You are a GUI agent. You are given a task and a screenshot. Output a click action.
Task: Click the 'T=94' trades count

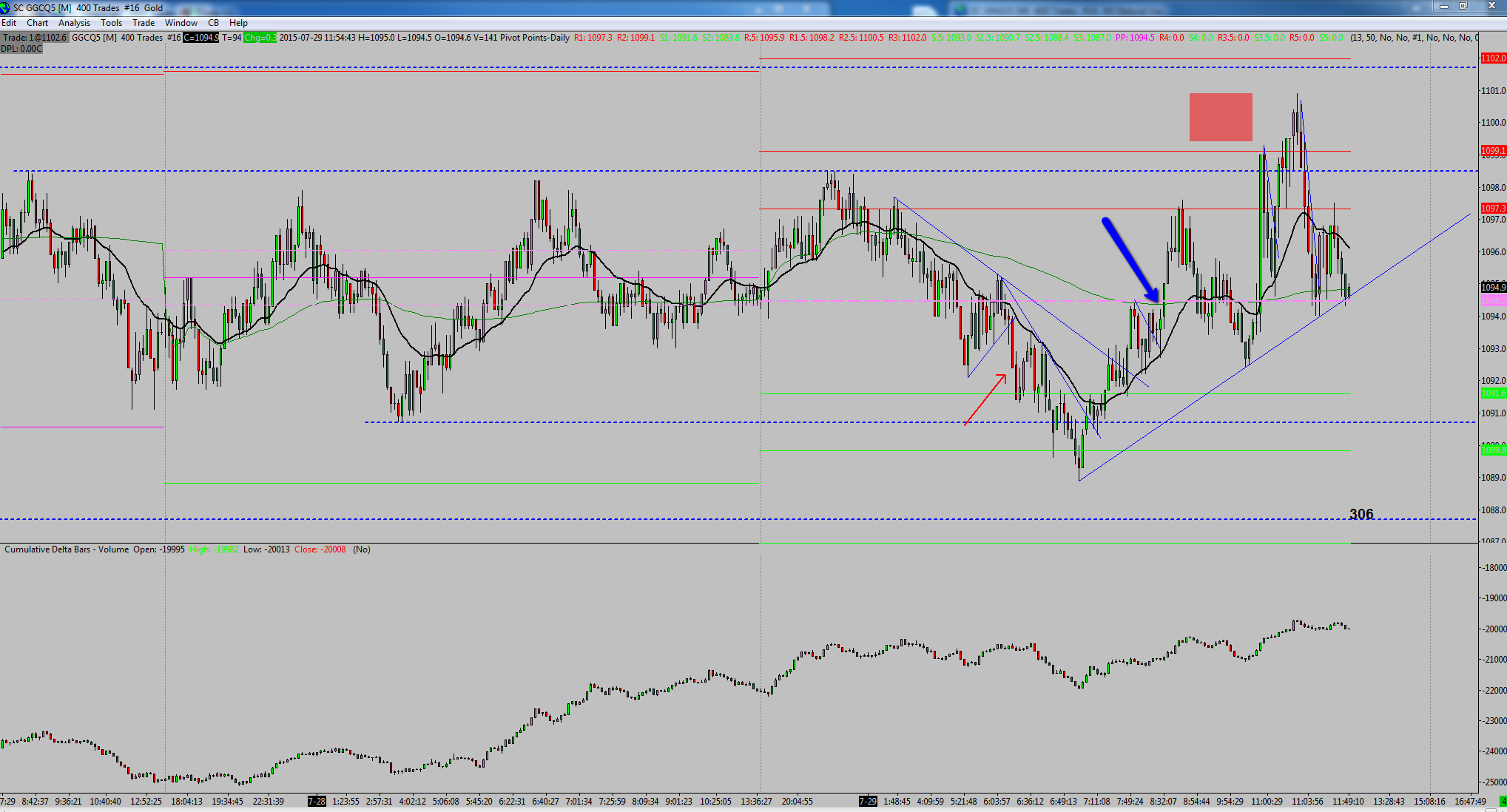pos(232,38)
